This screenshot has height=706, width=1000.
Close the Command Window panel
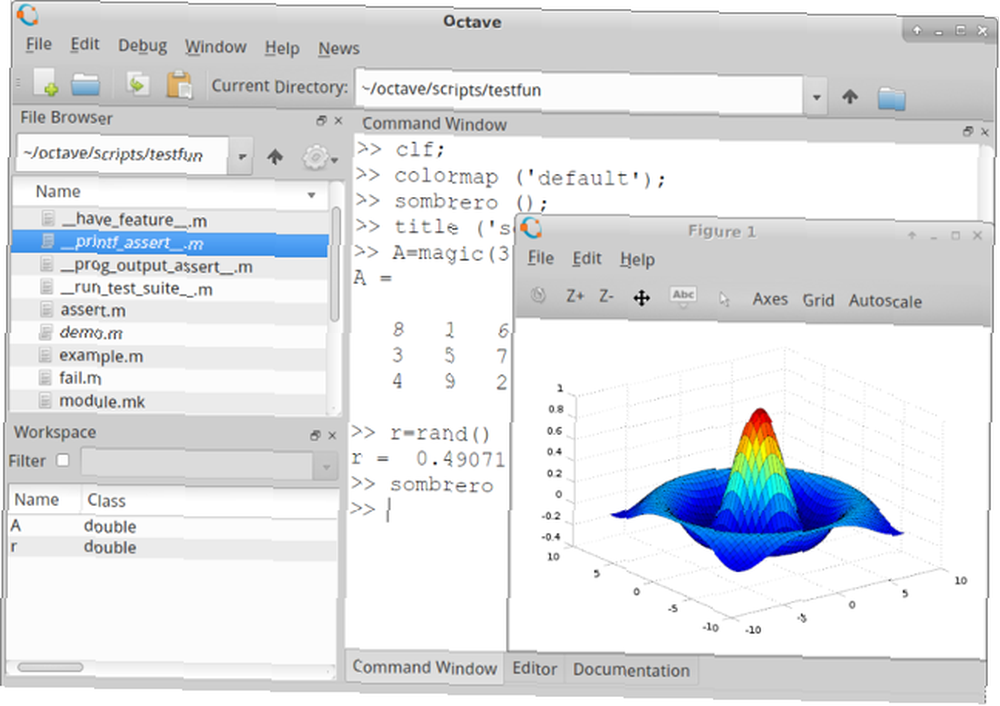click(x=985, y=132)
